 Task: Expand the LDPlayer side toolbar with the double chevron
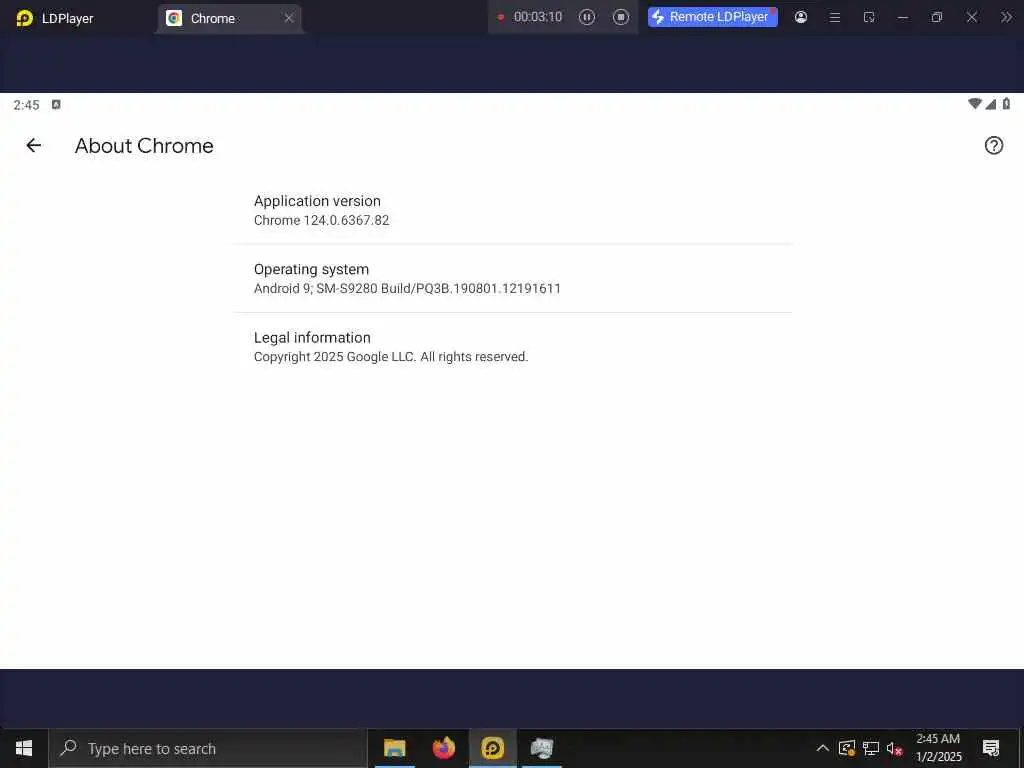1006,18
